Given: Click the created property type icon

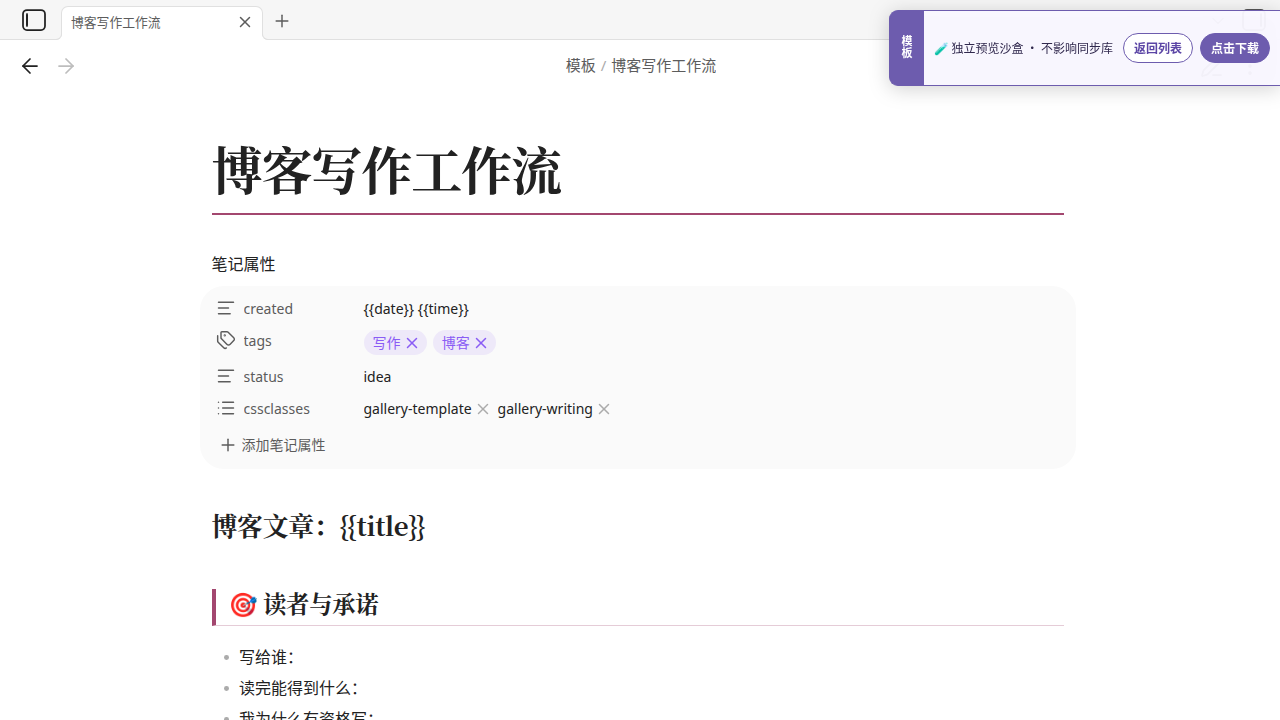Looking at the screenshot, I should coord(226,308).
